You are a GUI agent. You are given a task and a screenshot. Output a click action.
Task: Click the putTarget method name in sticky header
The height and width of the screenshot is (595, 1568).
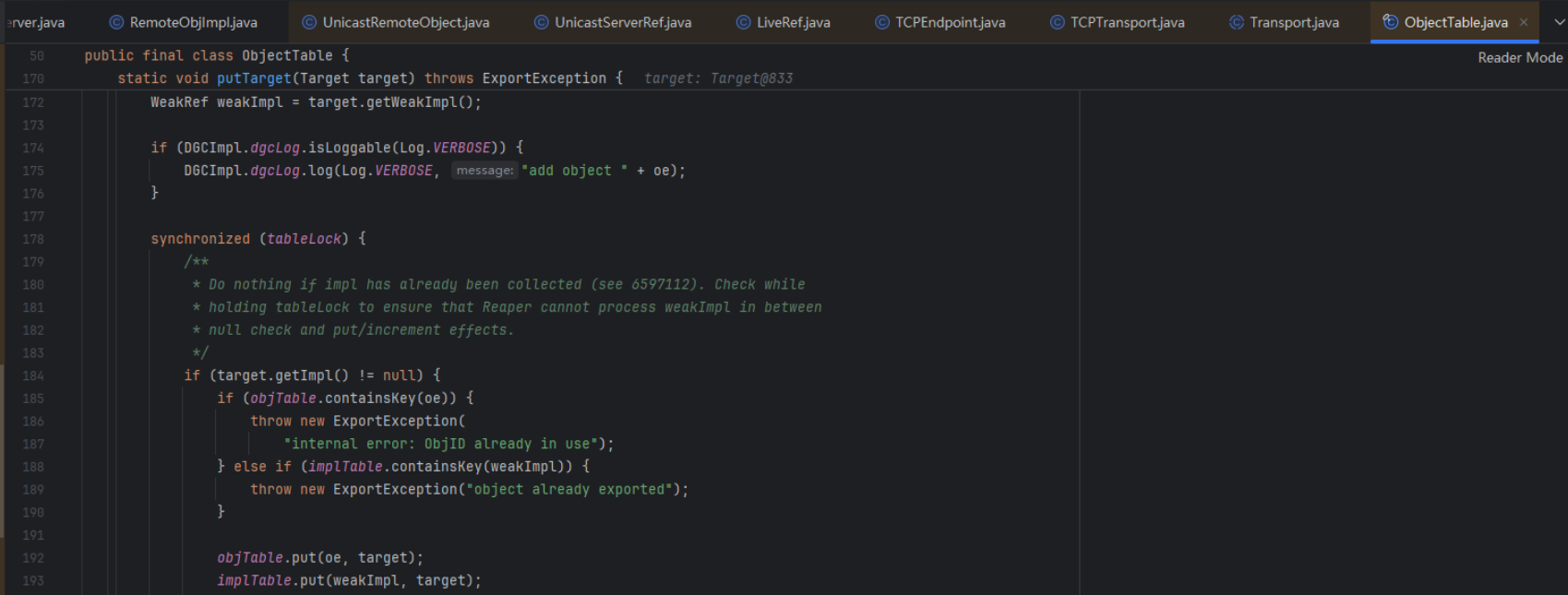[x=253, y=78]
